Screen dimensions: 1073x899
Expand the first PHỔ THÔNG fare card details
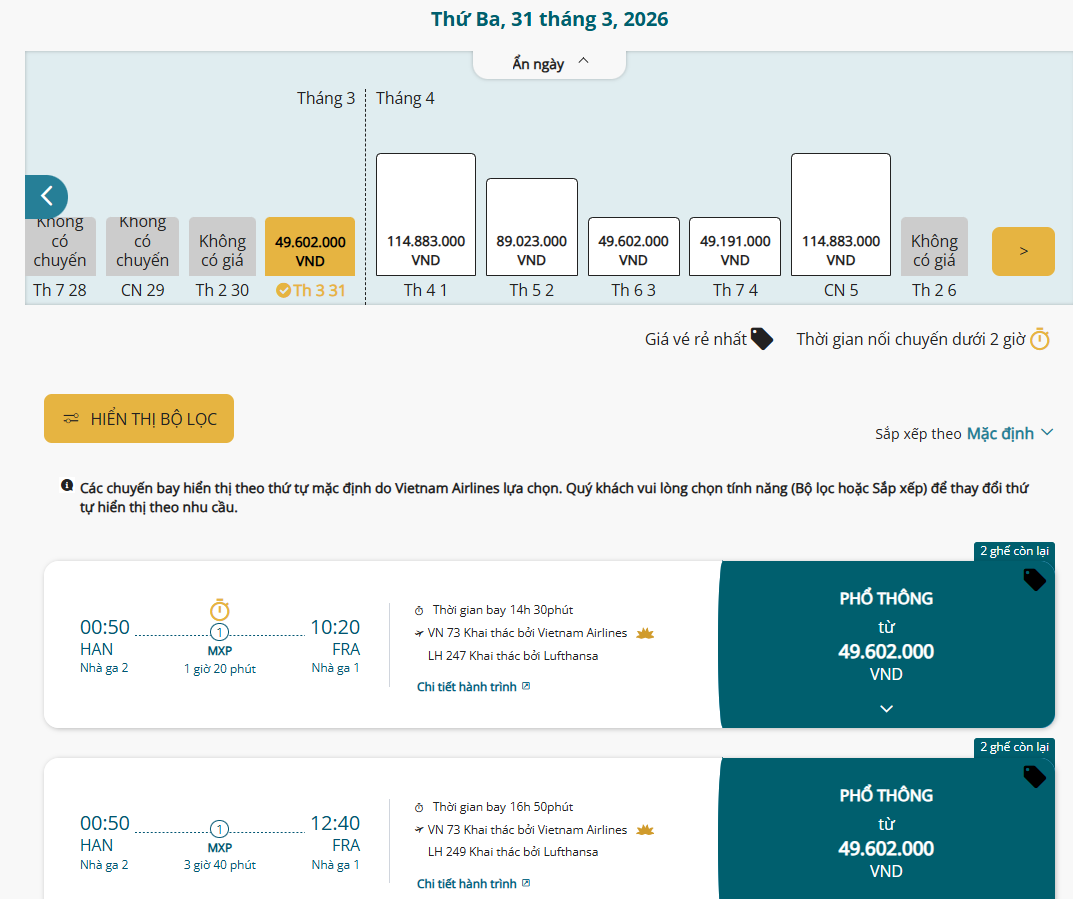[885, 708]
